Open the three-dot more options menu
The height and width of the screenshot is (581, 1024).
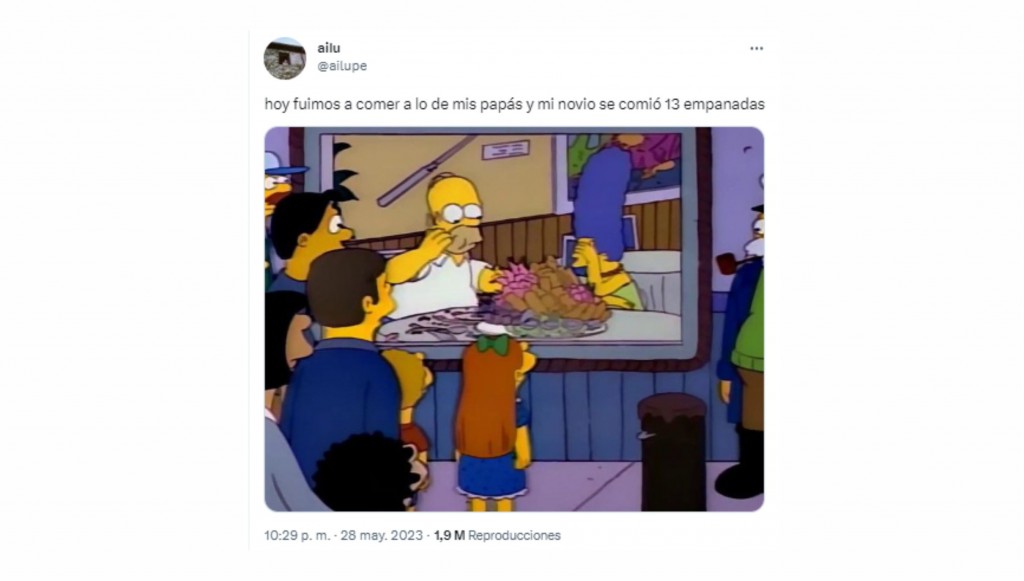[x=756, y=48]
